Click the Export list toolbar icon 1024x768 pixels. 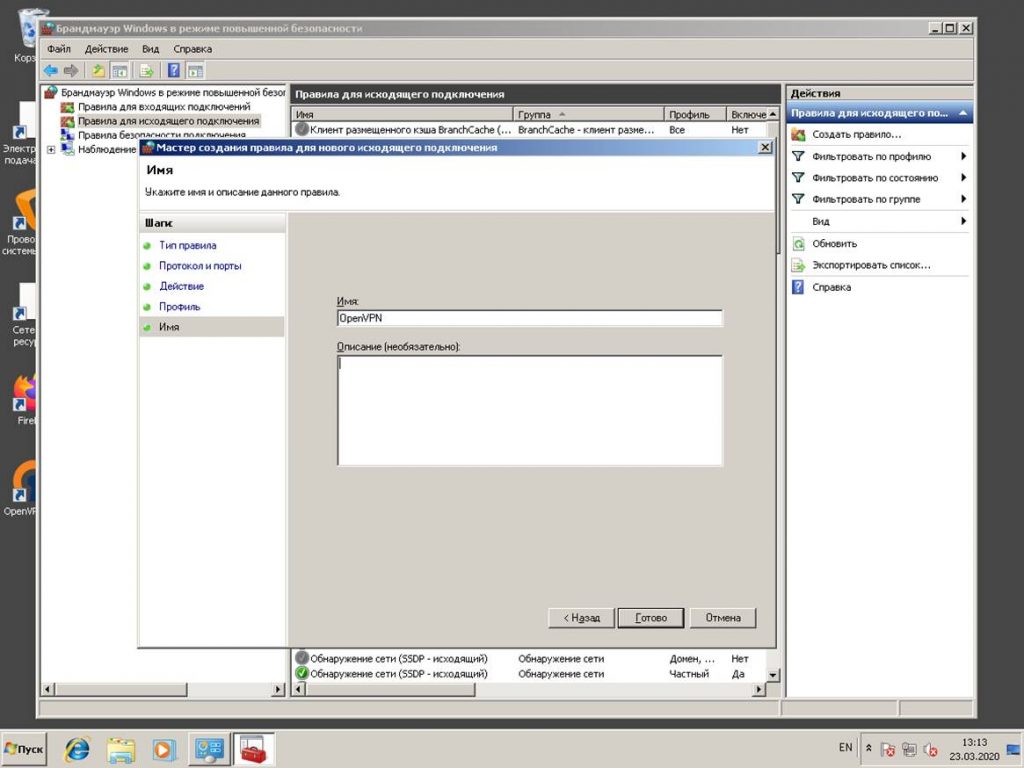click(x=146, y=70)
